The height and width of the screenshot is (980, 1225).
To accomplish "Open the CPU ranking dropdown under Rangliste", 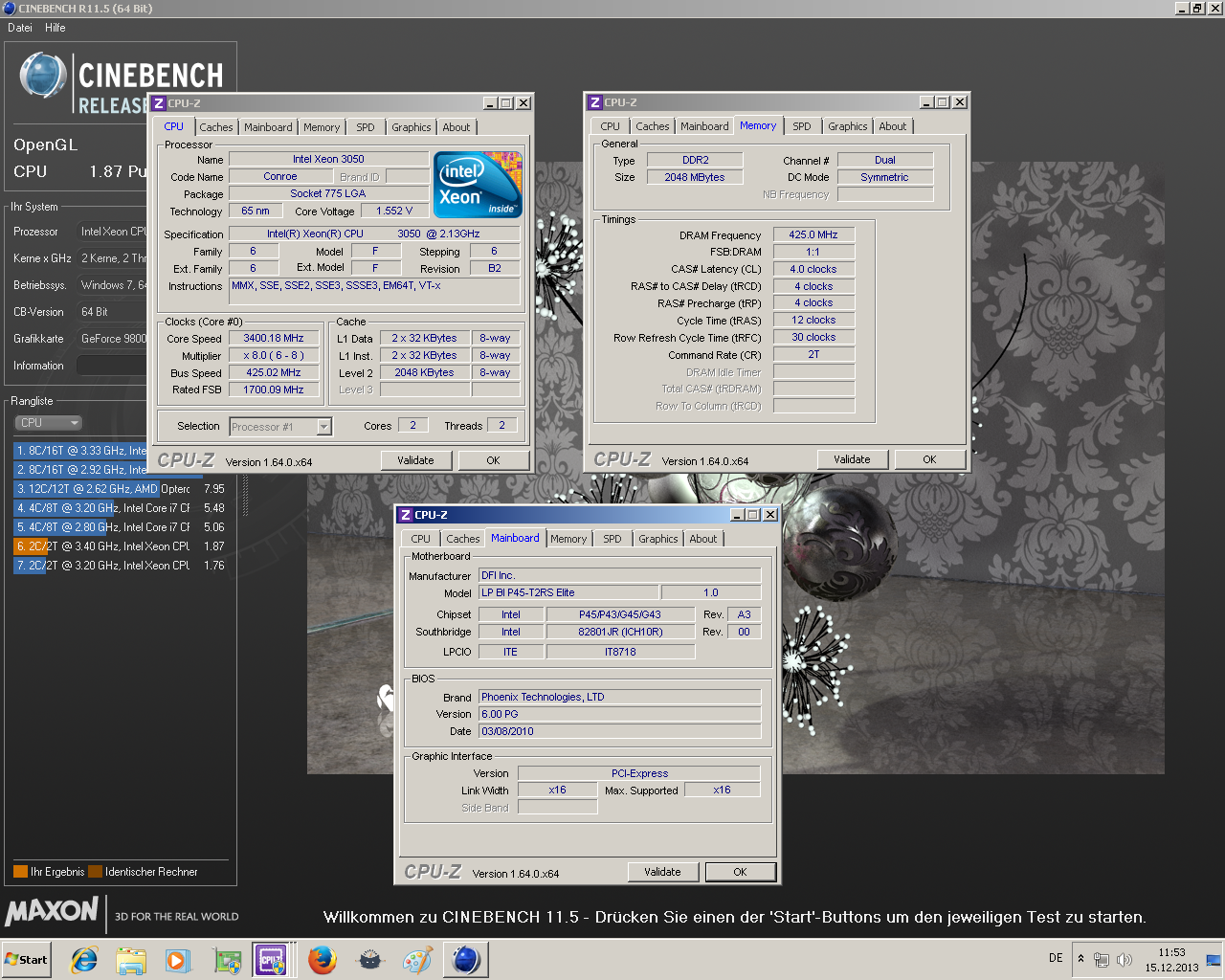I will (49, 422).
